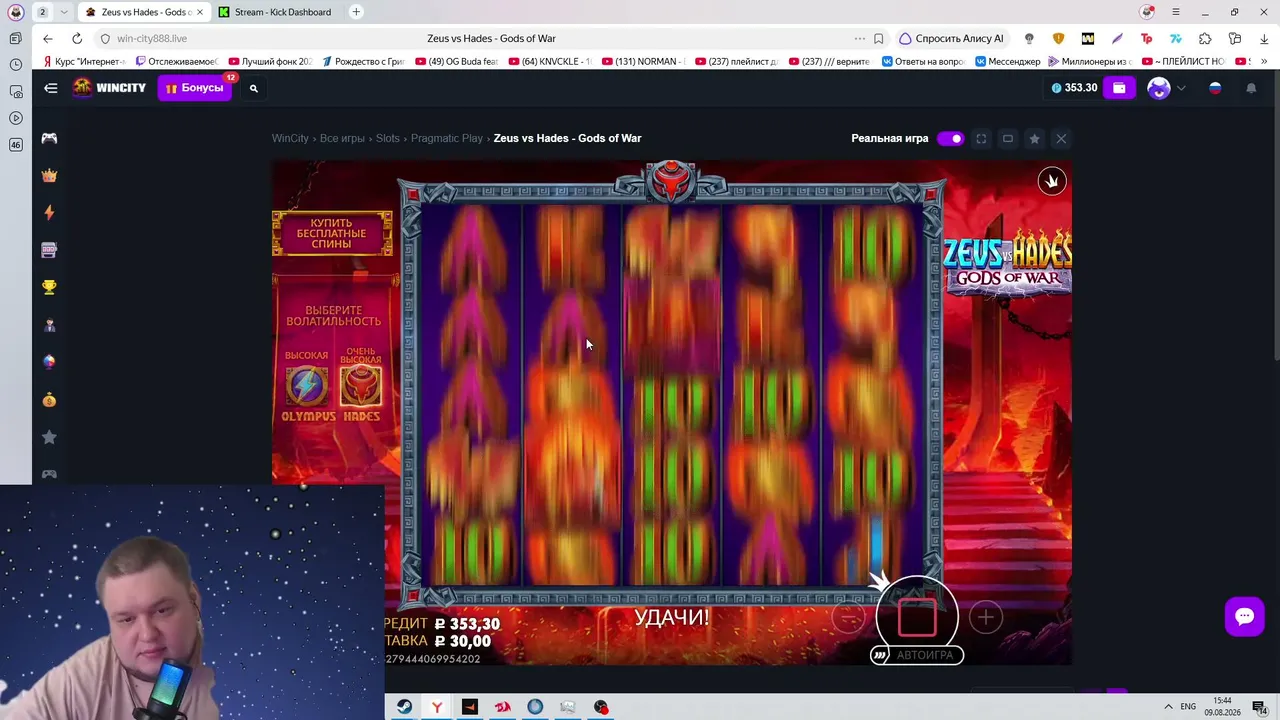1280x720 pixels.
Task: Open the user avatar profile
Action: pos(1159,88)
